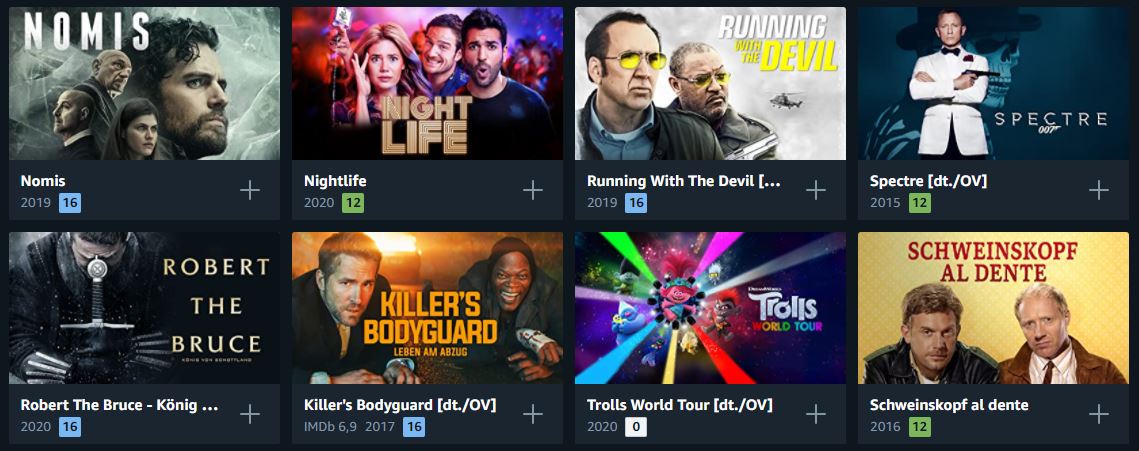Add Killer's Bodyguard to watchlist plus icon
1139x451 pixels.
tap(532, 414)
